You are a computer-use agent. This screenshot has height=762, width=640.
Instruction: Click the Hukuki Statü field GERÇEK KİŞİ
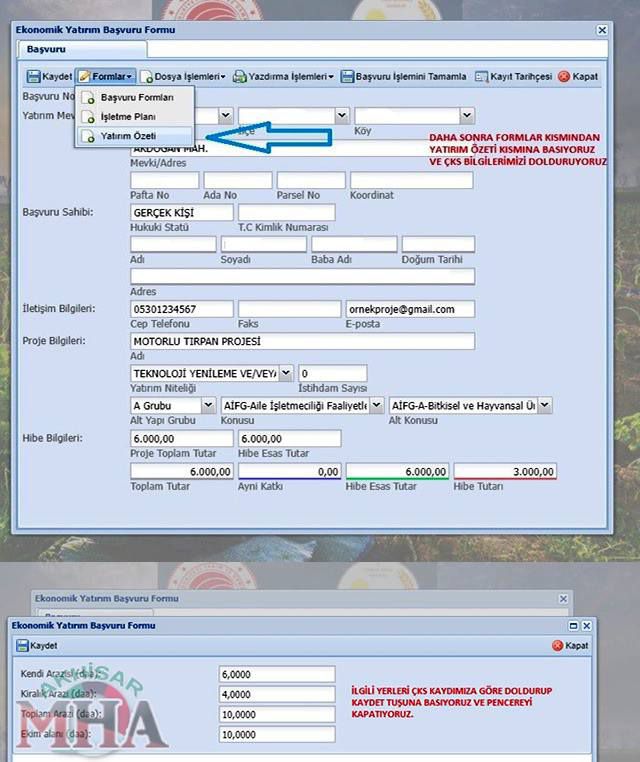pyautogui.click(x=182, y=212)
